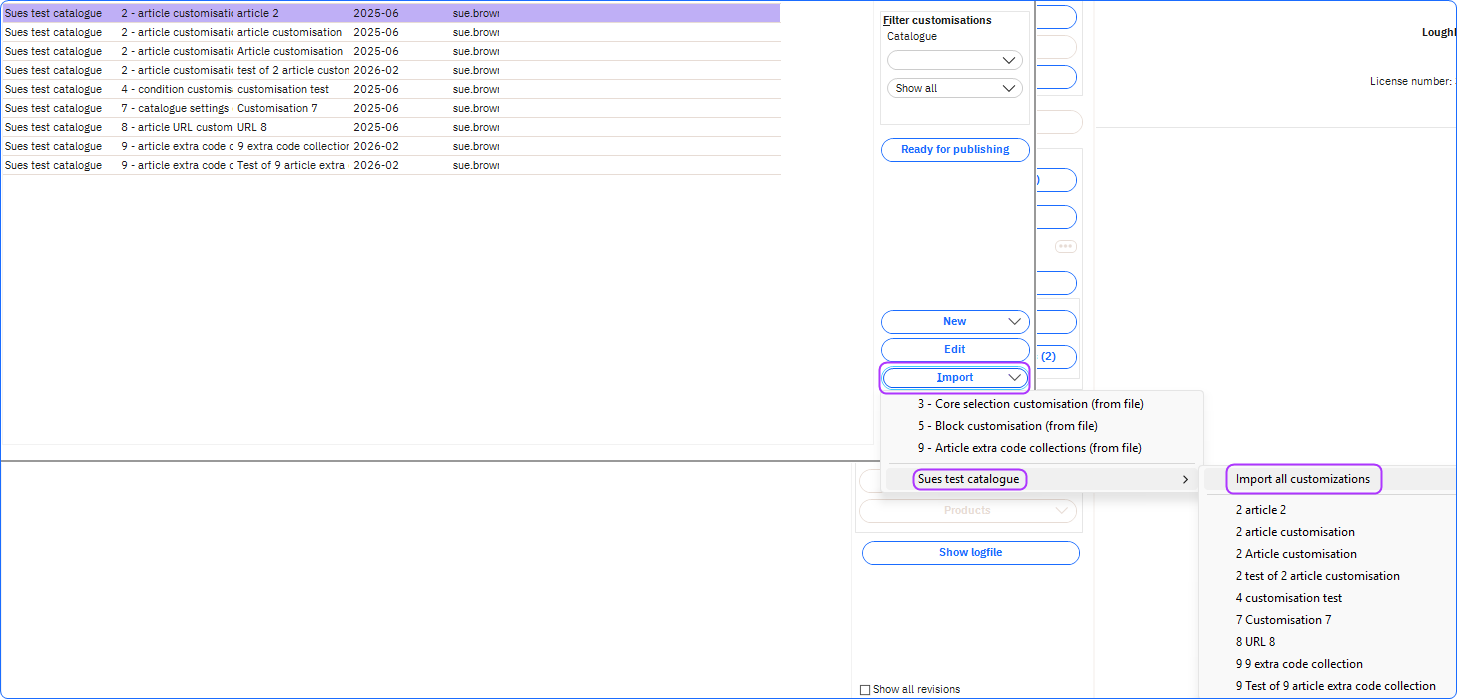Select "5 - Block customisation (from file)"
The image size is (1457, 699).
(x=1007, y=426)
